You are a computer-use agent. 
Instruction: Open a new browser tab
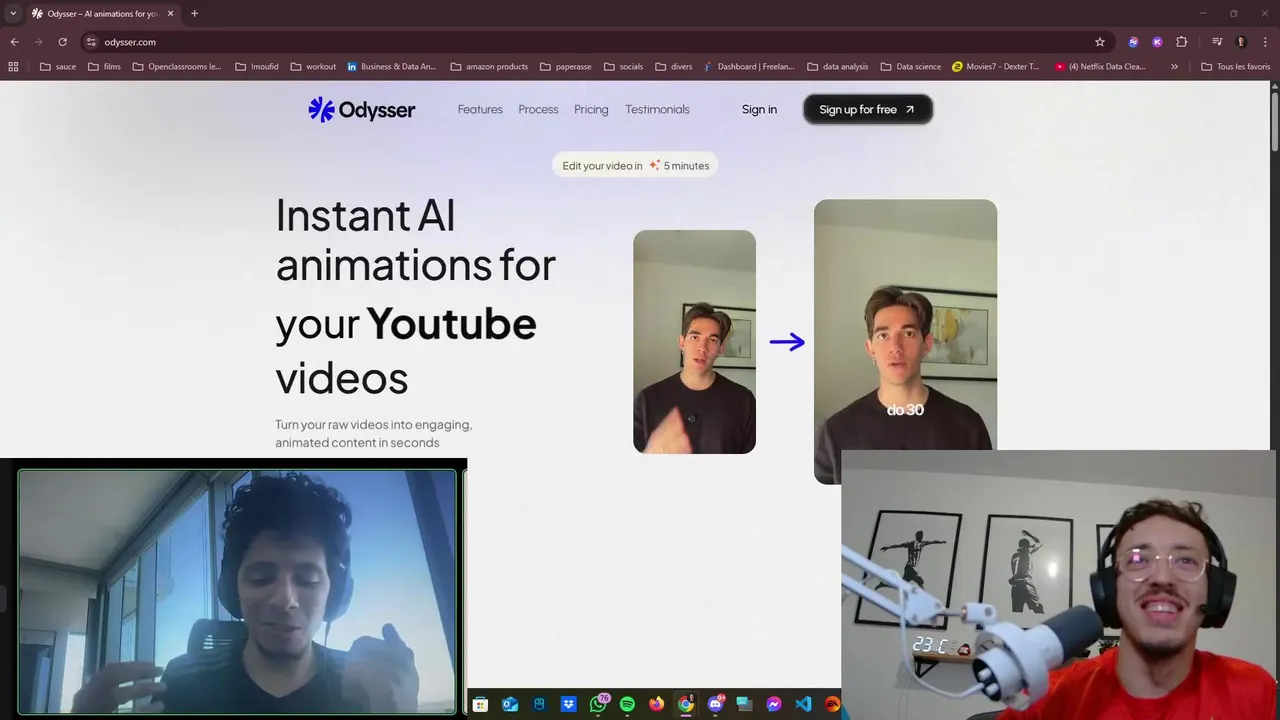coord(194,13)
